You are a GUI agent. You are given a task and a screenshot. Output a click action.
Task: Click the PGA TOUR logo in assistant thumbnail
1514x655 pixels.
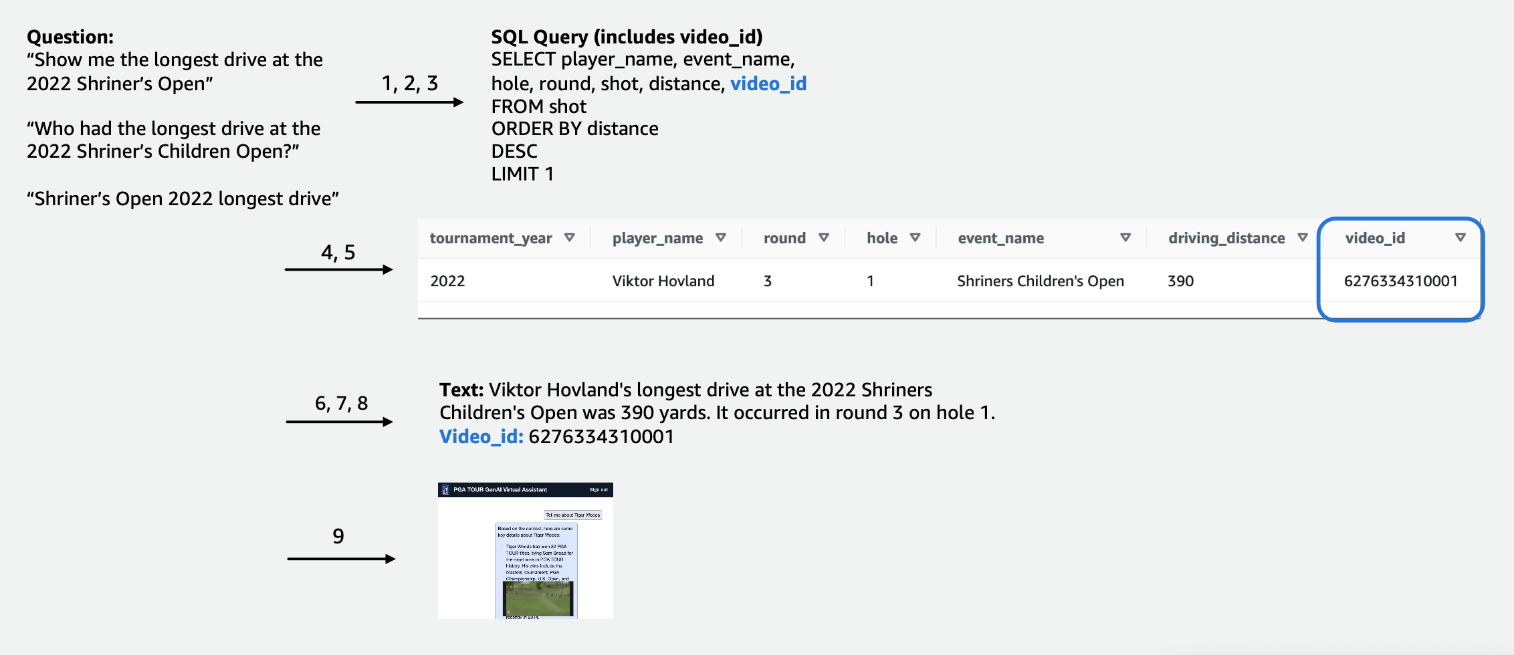(445, 490)
